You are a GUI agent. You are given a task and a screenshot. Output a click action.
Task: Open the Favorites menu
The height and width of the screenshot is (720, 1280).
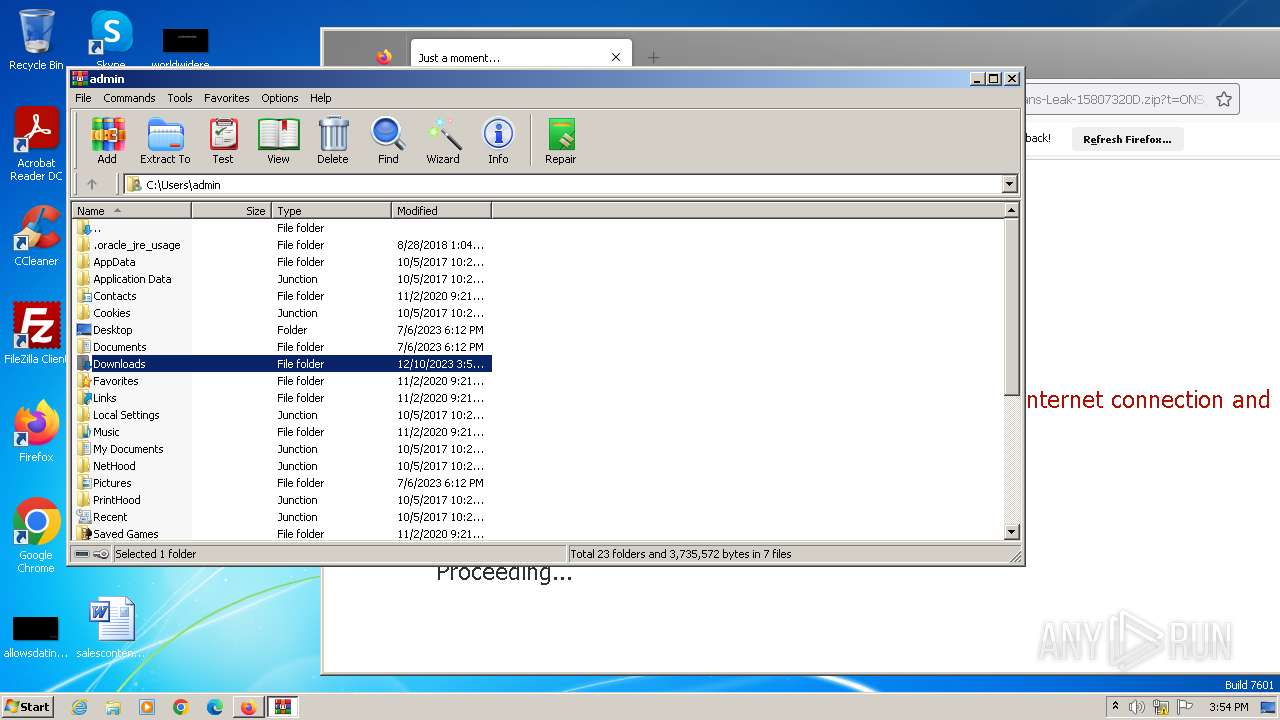227,98
